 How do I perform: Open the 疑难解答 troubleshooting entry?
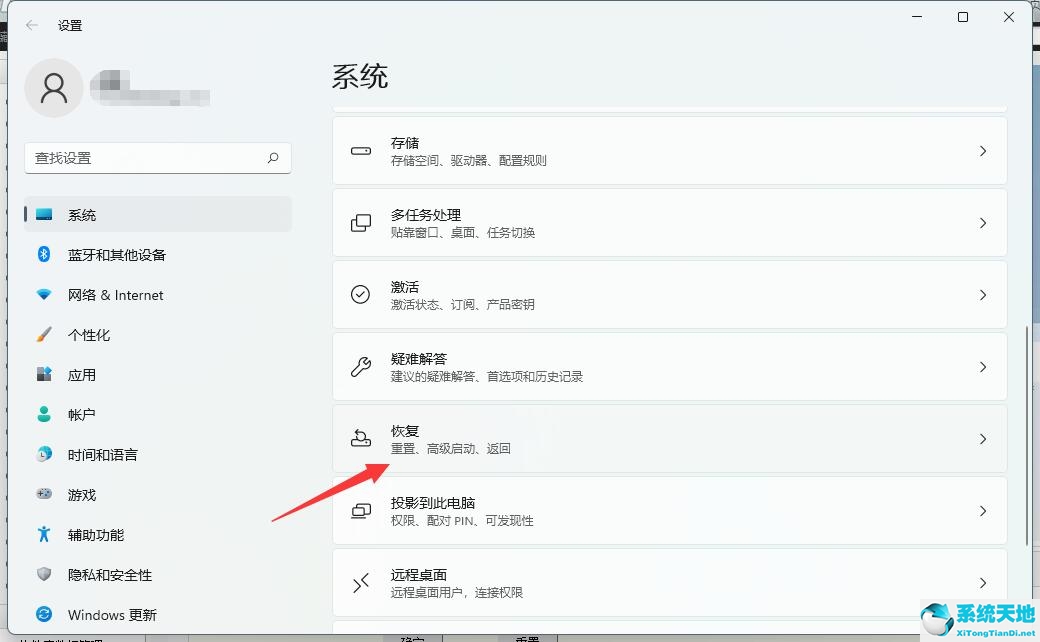click(670, 366)
